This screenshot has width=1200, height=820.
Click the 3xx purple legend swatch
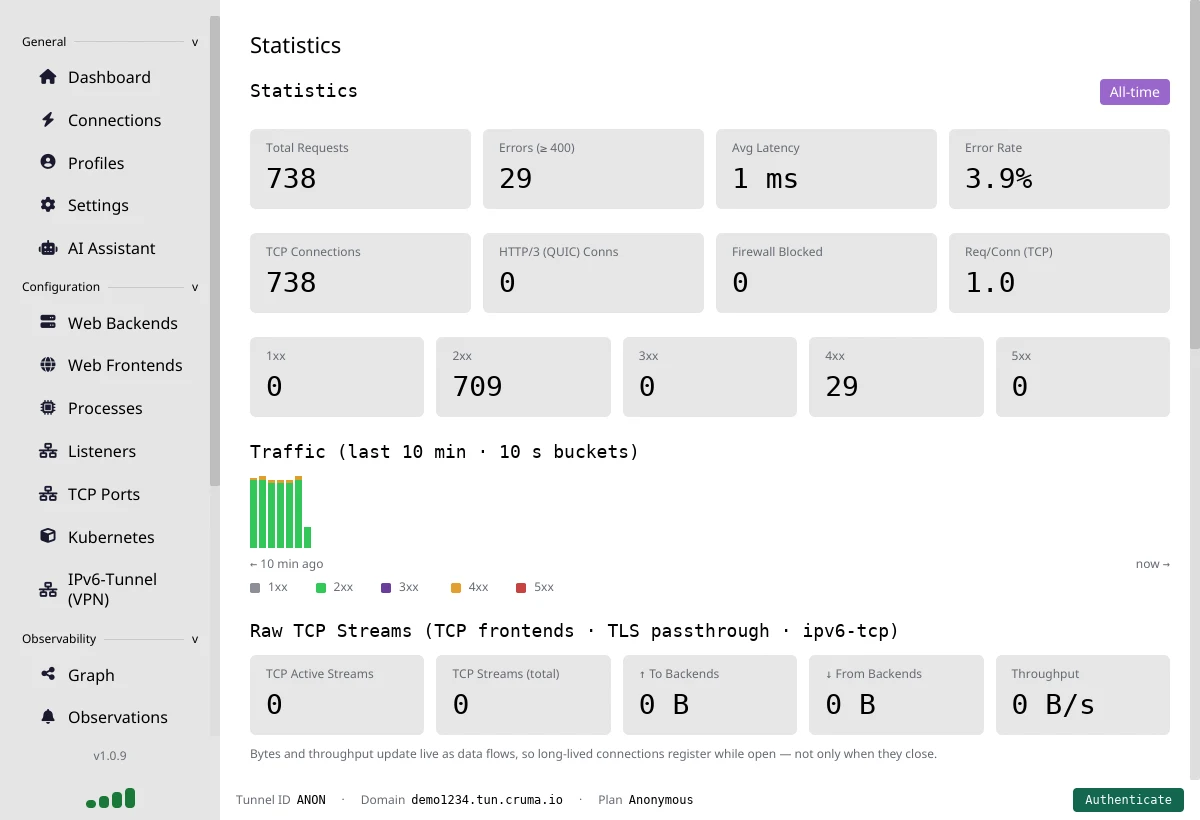(386, 588)
